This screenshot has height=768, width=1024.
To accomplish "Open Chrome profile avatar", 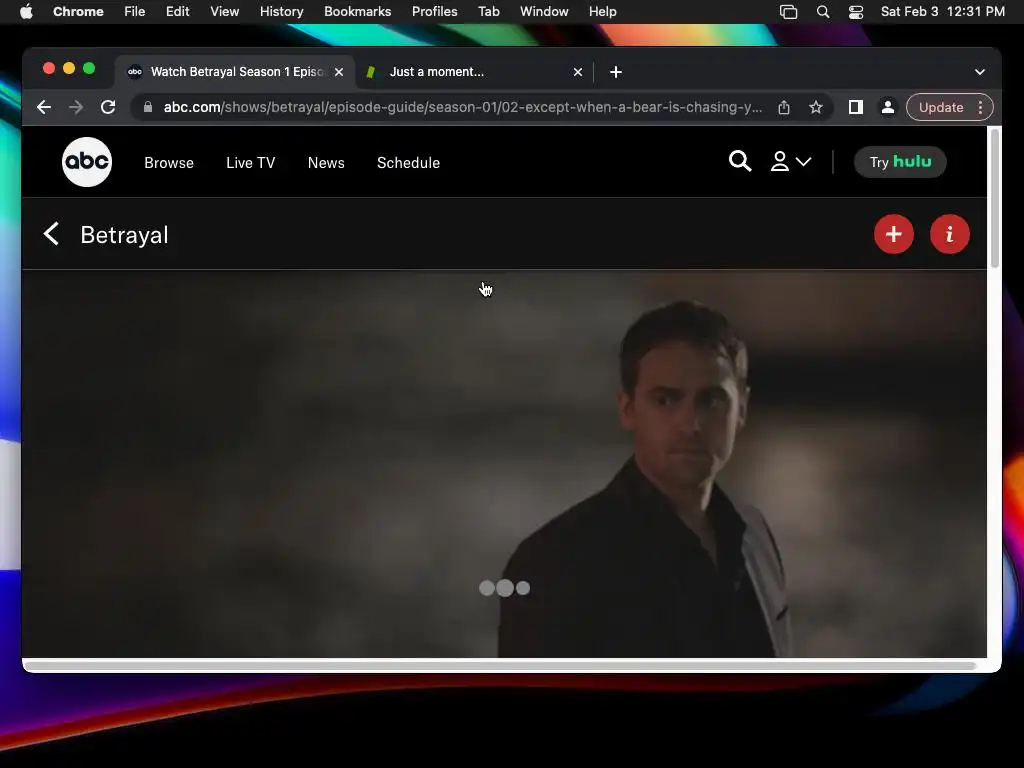I will 888,107.
